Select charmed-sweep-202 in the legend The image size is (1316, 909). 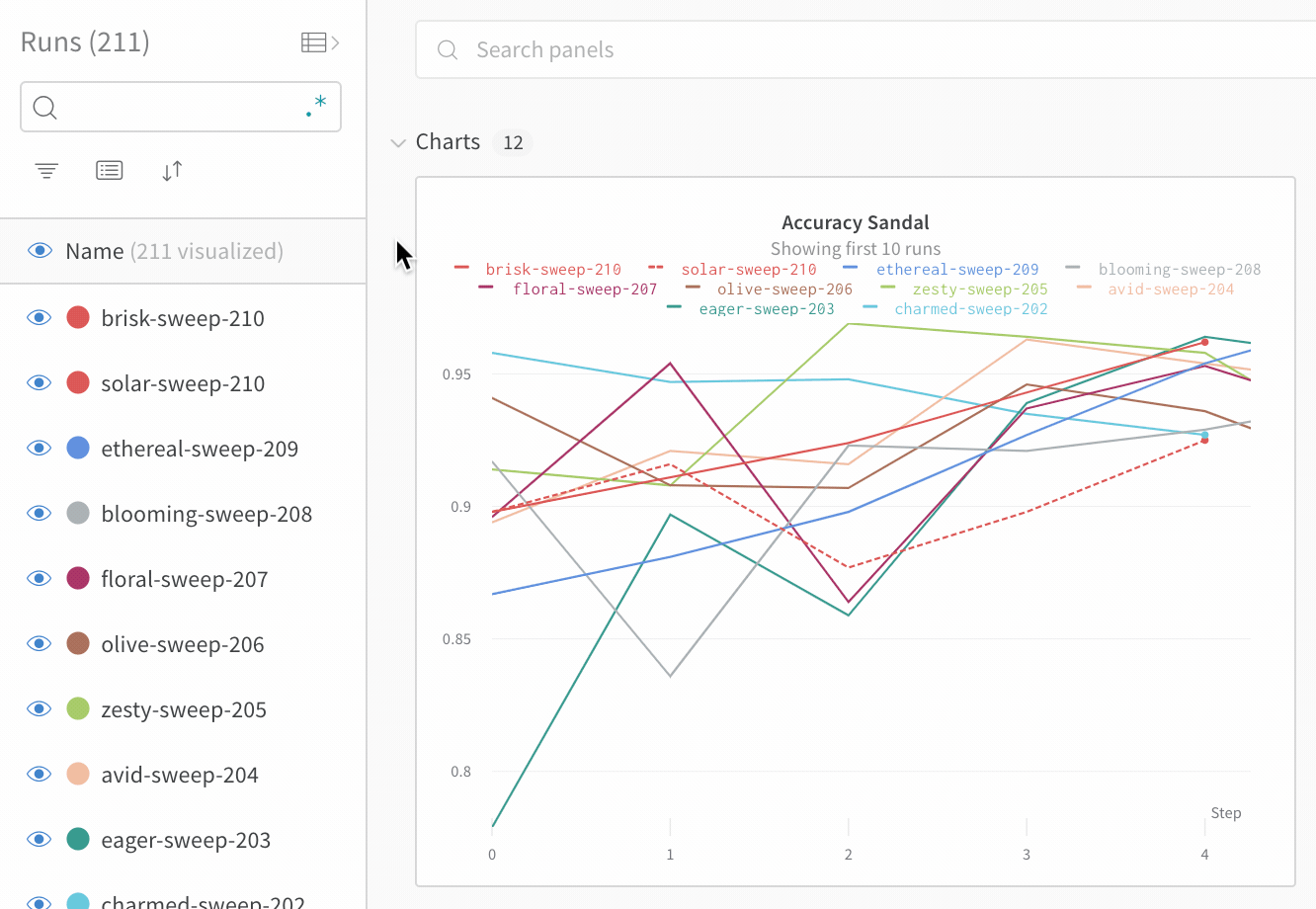[x=971, y=308]
